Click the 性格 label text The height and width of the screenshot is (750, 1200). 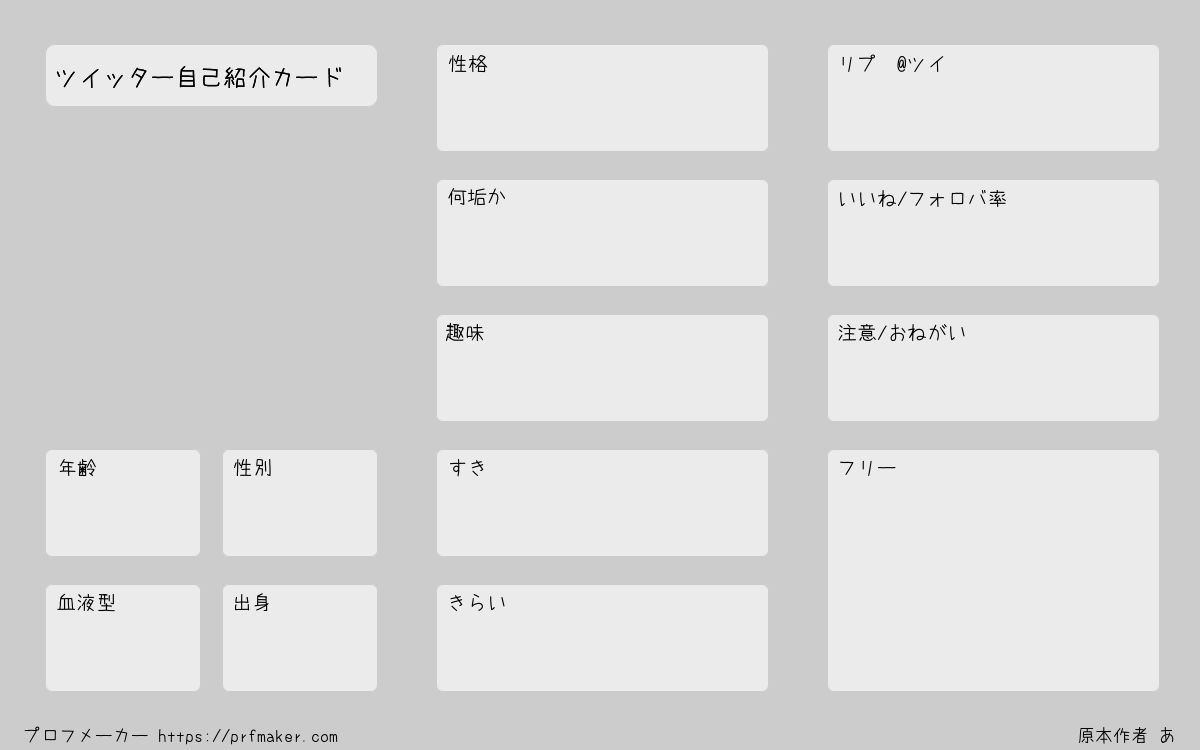pyautogui.click(x=468, y=64)
